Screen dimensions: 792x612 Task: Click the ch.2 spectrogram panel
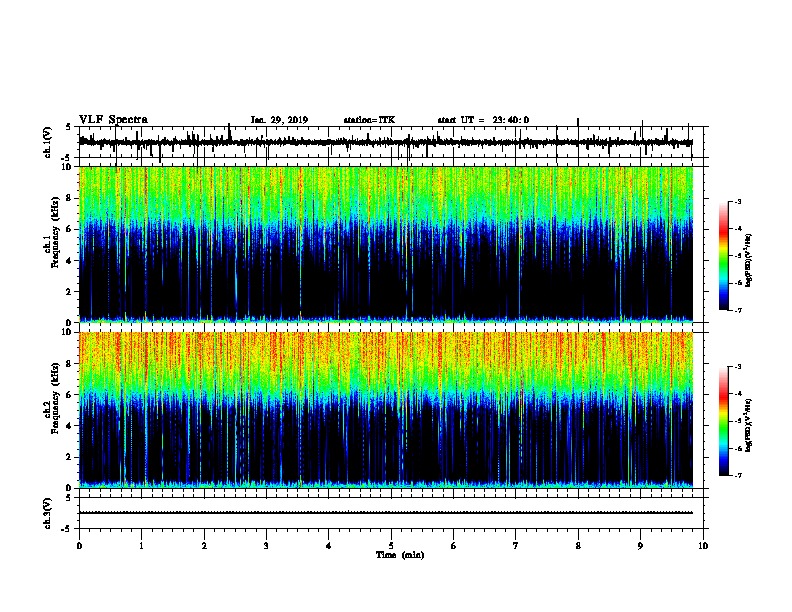click(x=386, y=410)
